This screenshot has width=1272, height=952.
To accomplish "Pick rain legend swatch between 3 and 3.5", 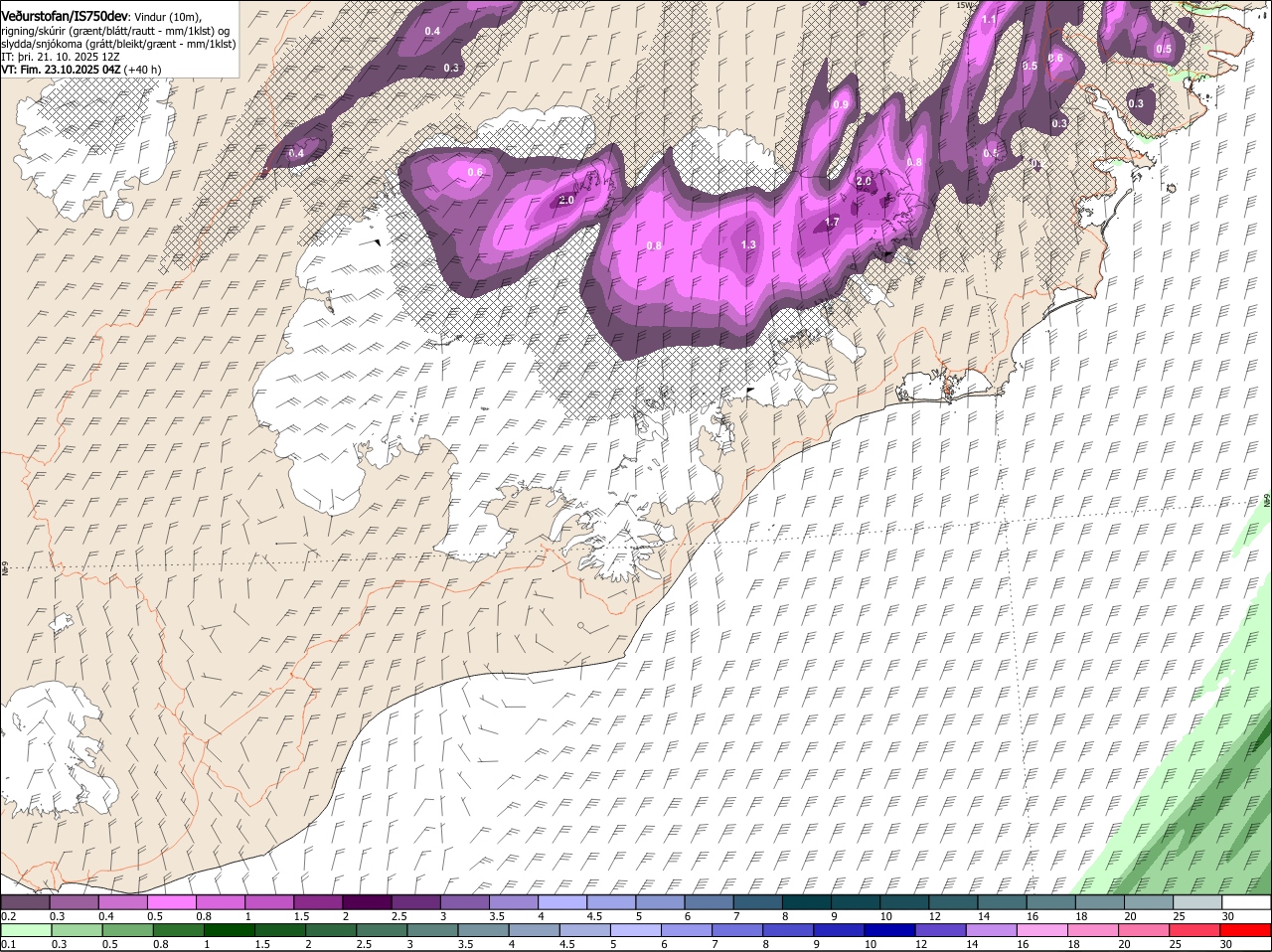I will point(432,931).
